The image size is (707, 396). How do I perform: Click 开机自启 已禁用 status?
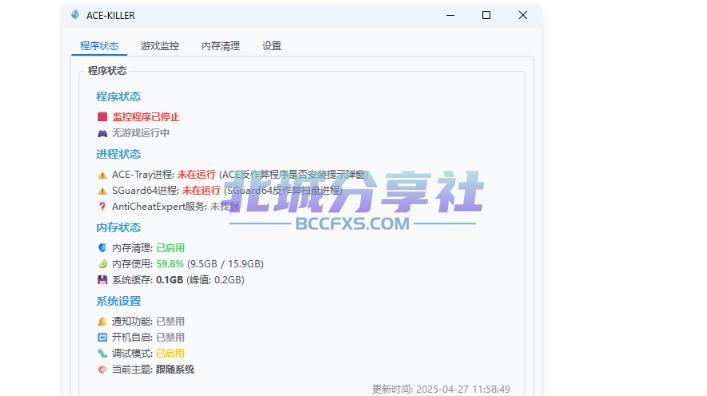[x=170, y=337]
